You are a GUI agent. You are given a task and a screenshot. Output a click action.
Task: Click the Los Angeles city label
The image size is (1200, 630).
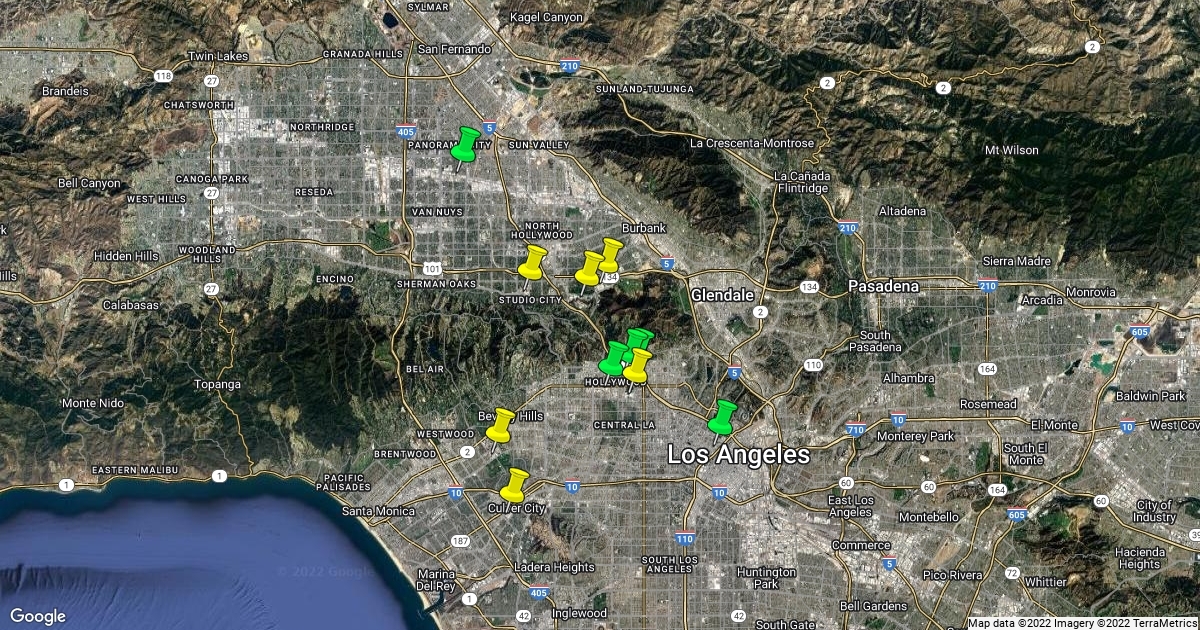point(738,455)
